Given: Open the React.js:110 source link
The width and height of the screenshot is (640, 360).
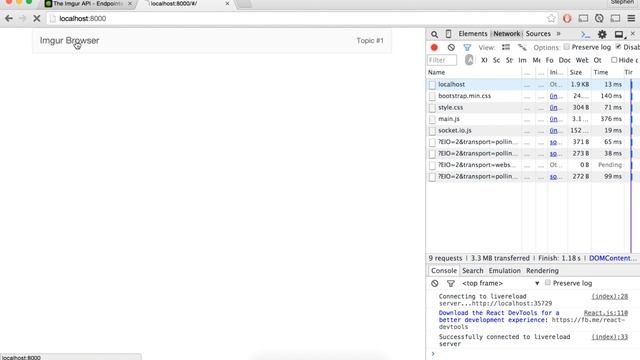Looking at the screenshot, I should pyautogui.click(x=606, y=313).
